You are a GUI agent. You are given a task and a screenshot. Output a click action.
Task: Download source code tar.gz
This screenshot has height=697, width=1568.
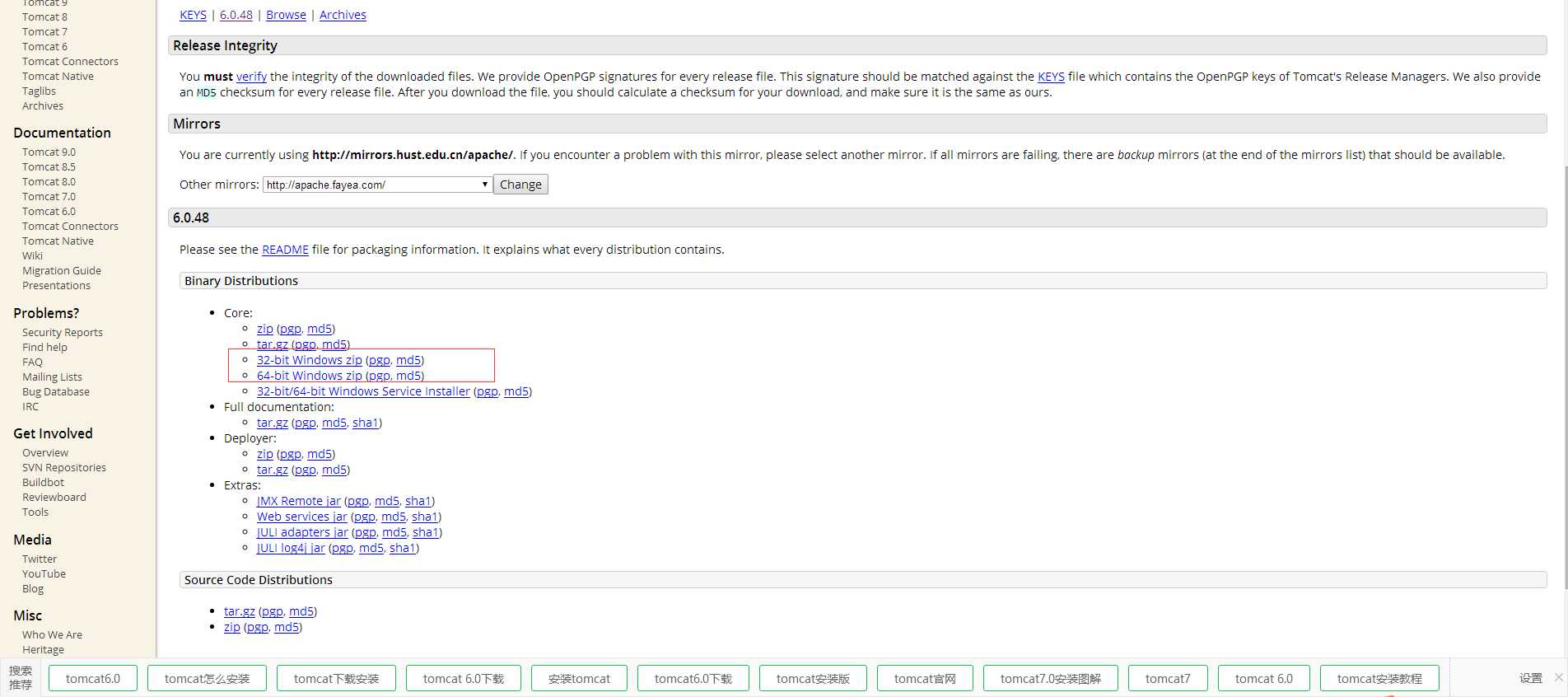(240, 611)
